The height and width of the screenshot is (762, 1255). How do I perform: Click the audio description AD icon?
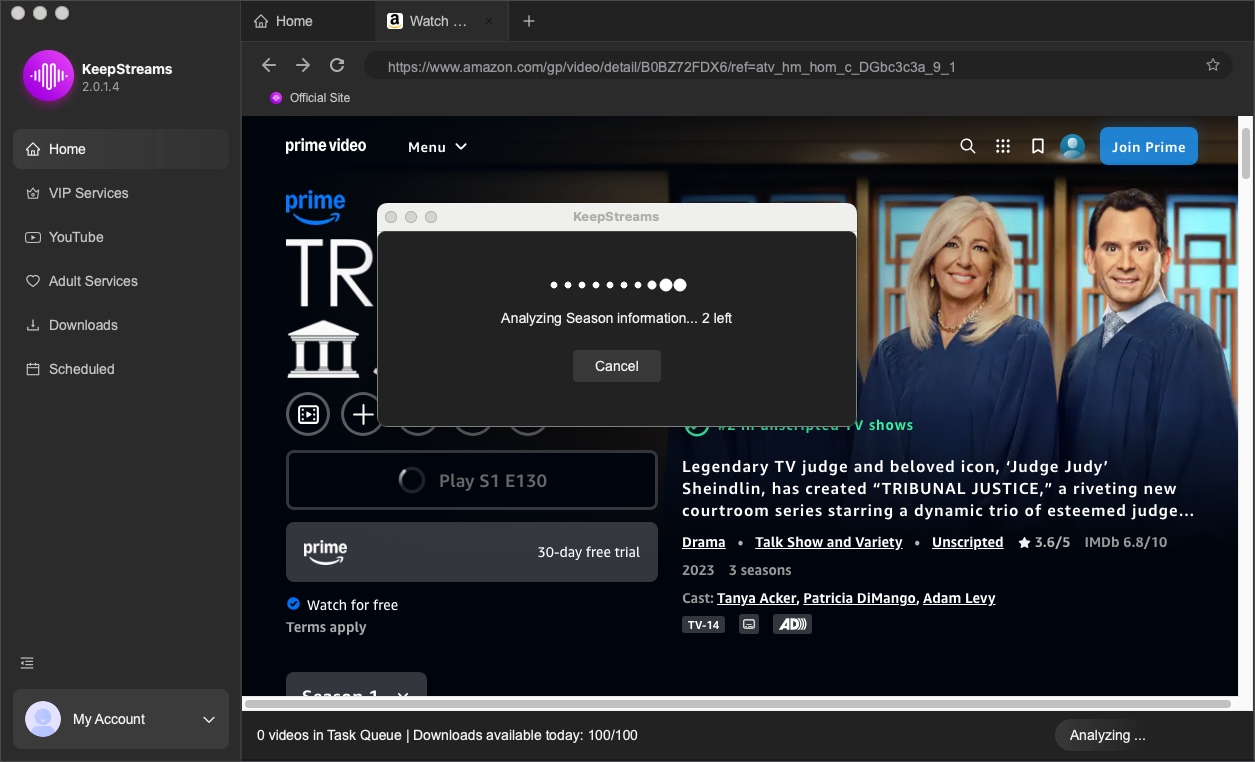(x=793, y=625)
